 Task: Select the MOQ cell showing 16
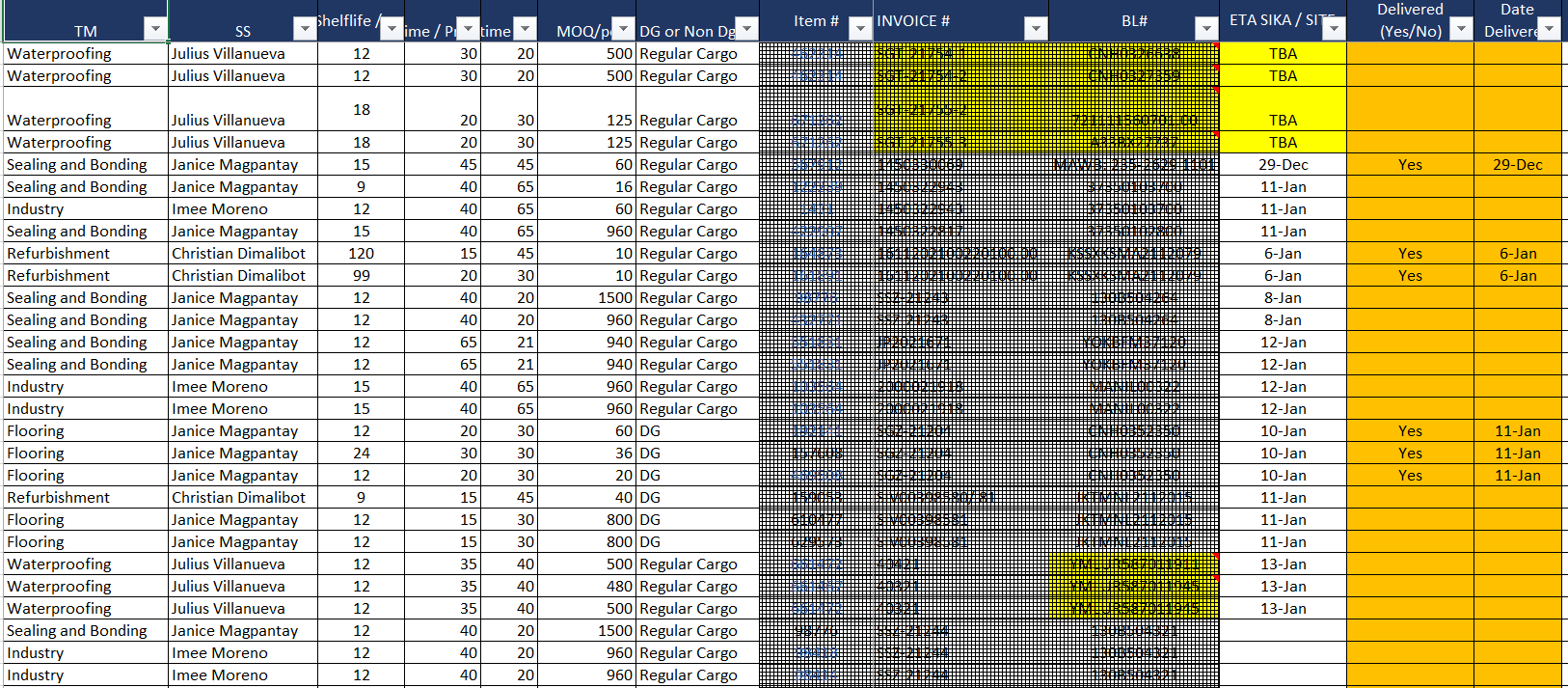(586, 187)
